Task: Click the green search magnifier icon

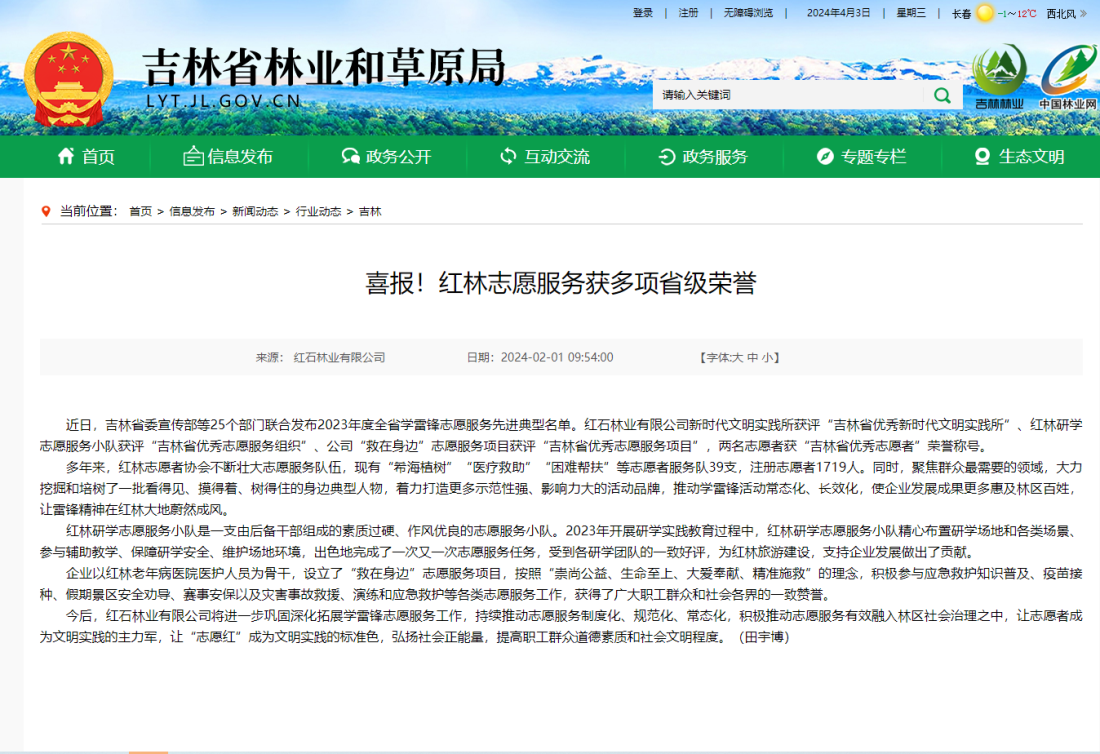Action: pos(942,95)
